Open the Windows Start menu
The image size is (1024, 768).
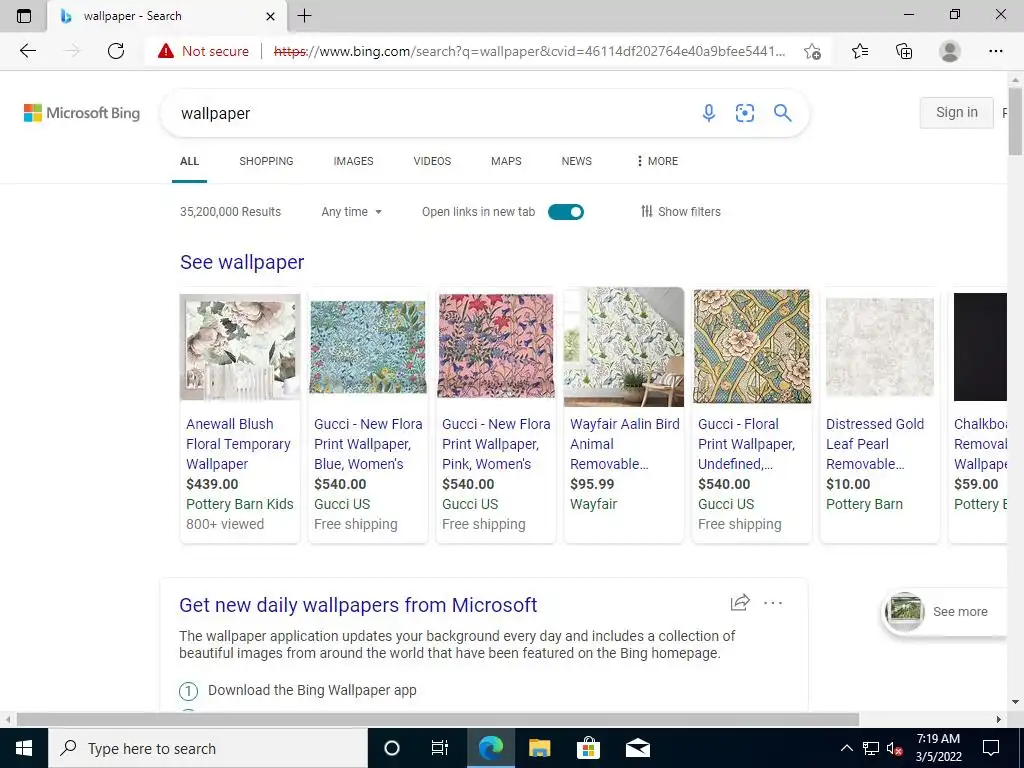click(24, 748)
